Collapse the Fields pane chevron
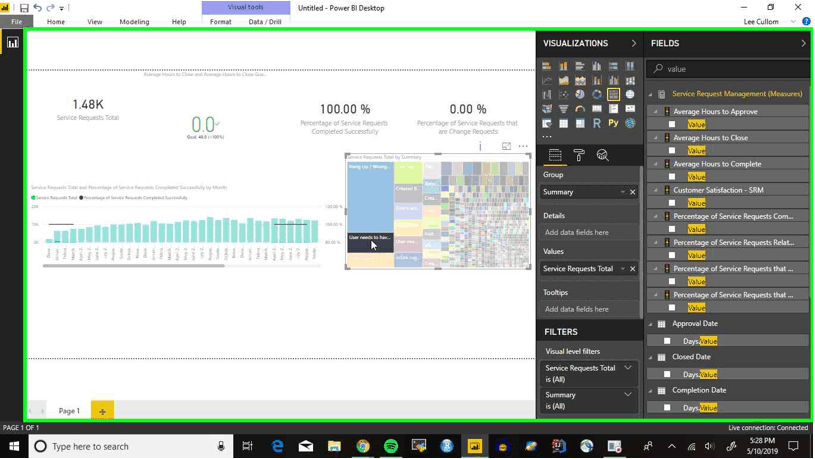This screenshot has width=815, height=459. click(x=804, y=43)
